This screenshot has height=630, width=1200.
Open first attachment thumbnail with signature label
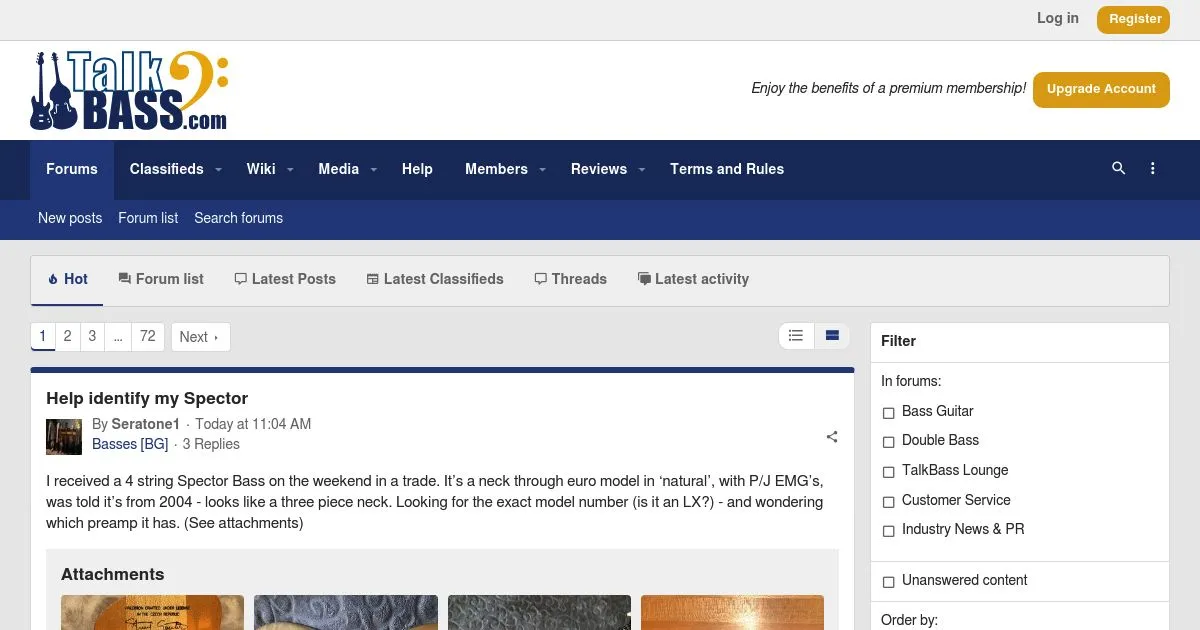click(152, 612)
